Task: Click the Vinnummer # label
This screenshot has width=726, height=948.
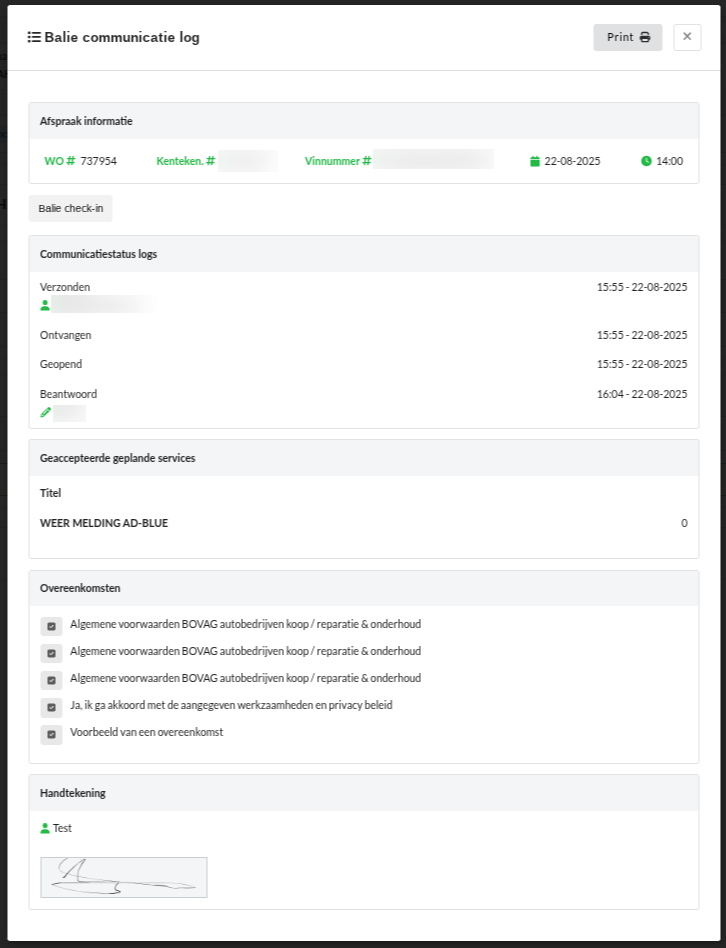Action: pyautogui.click(x=337, y=161)
